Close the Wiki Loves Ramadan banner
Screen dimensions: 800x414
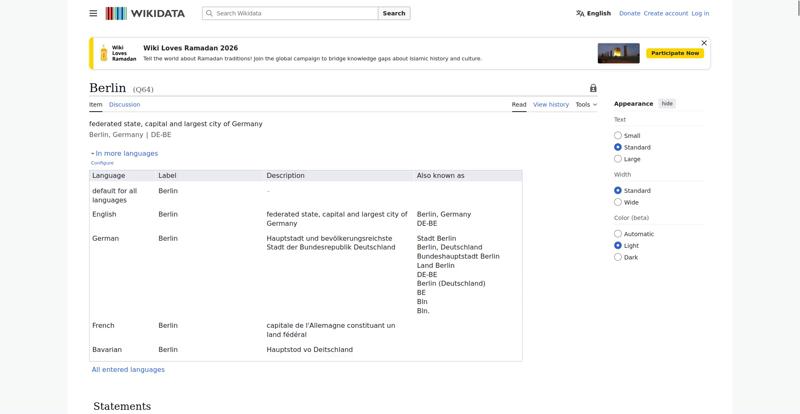(x=704, y=43)
